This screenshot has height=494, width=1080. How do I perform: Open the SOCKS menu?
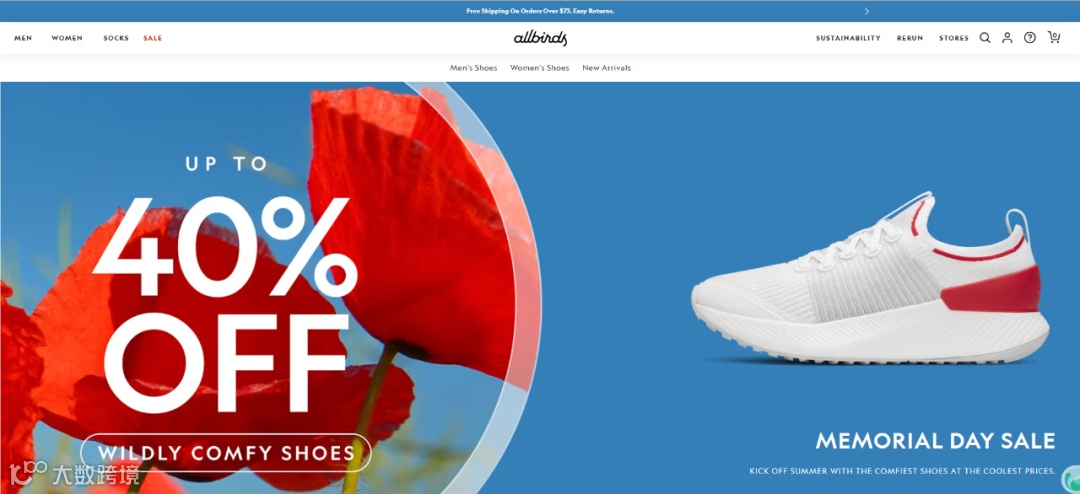pos(116,39)
